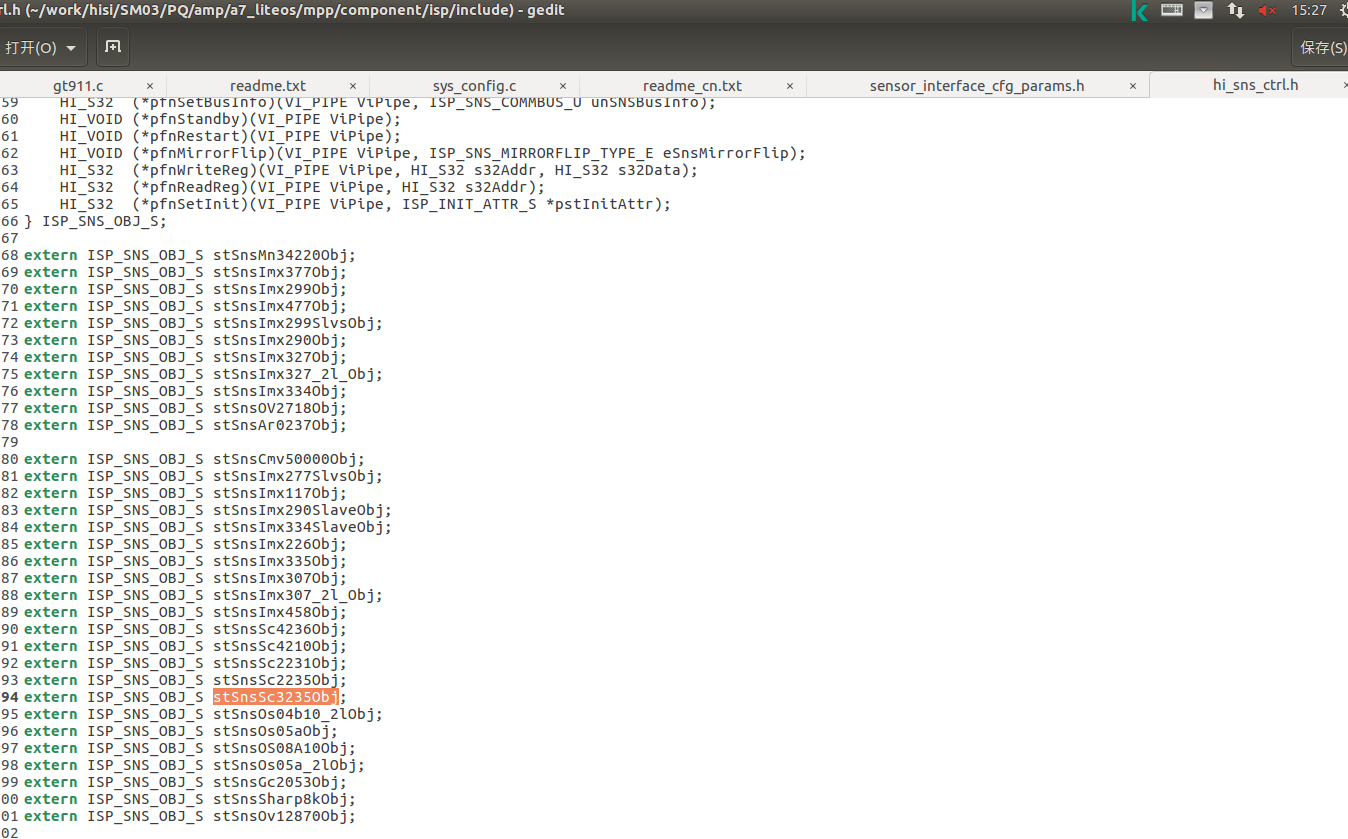Click stSnsImx226Obj in the code
This screenshot has width=1348, height=839.
[x=276, y=544]
